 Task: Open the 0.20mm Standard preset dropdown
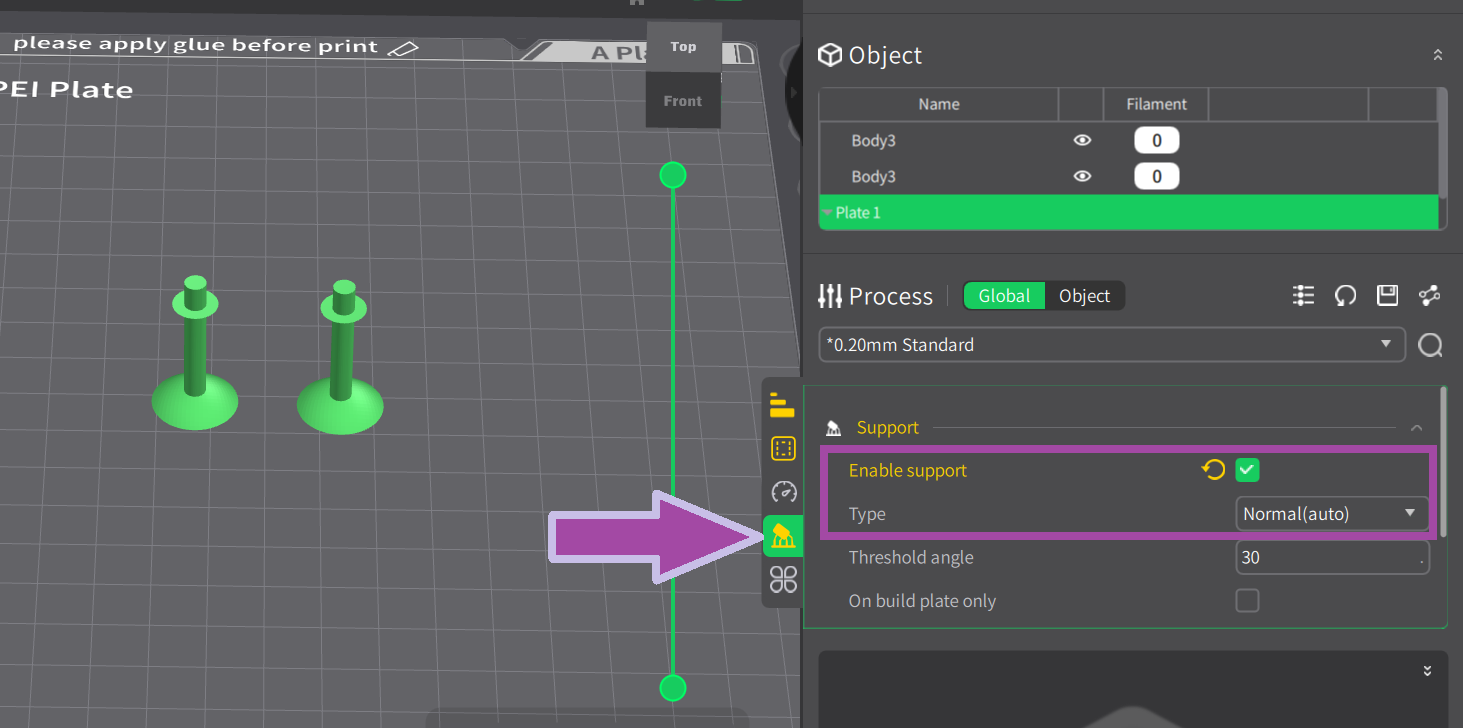pos(1112,345)
